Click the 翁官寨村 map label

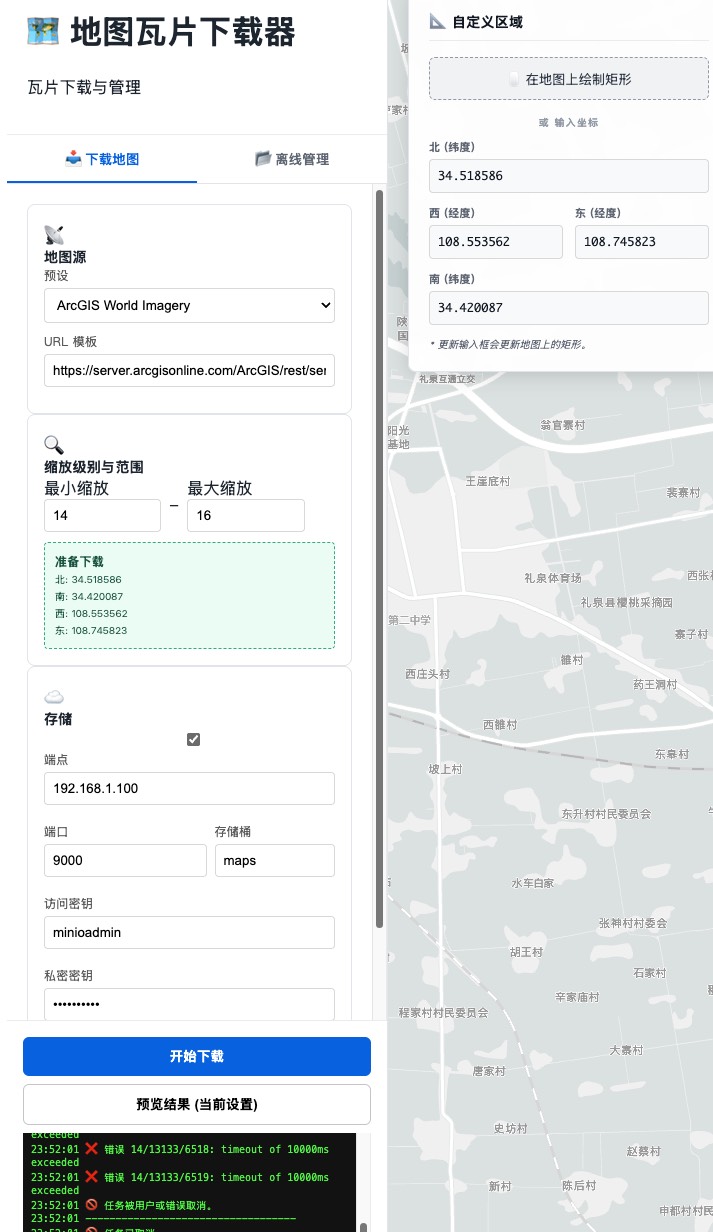563,424
